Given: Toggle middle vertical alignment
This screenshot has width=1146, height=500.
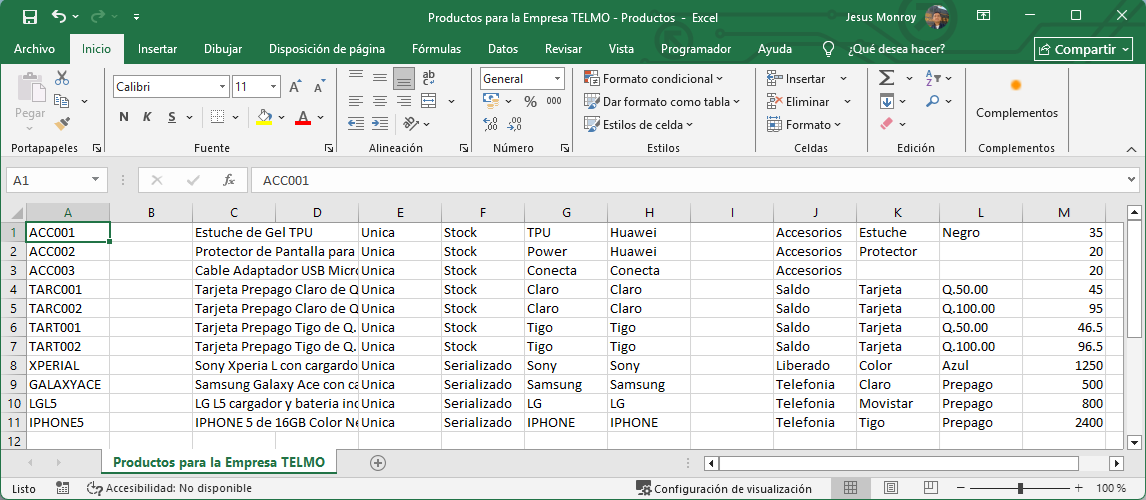Looking at the screenshot, I should (x=380, y=77).
